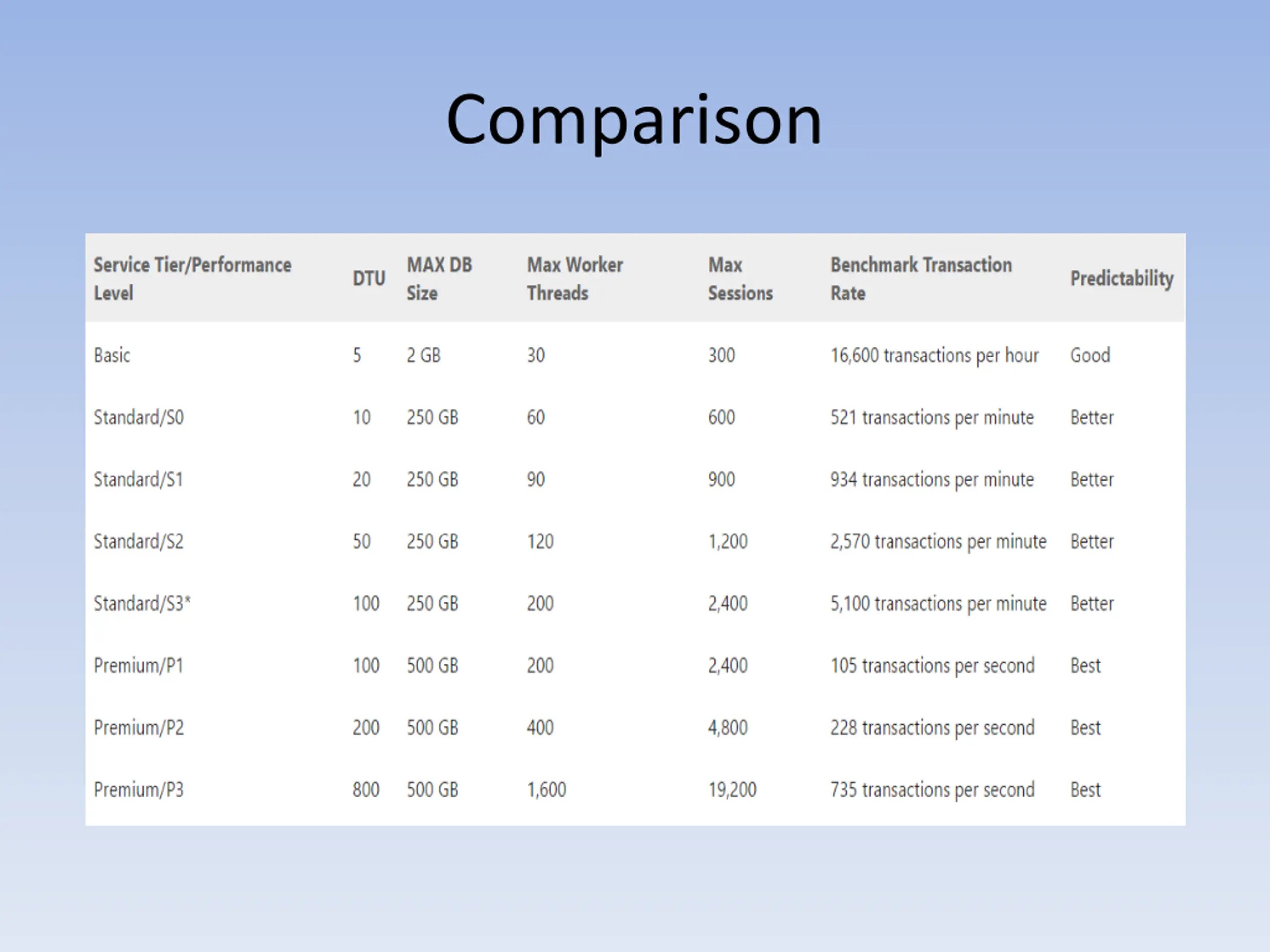Select the 'Predictability' column header
The width and height of the screenshot is (1270, 952).
[1121, 279]
